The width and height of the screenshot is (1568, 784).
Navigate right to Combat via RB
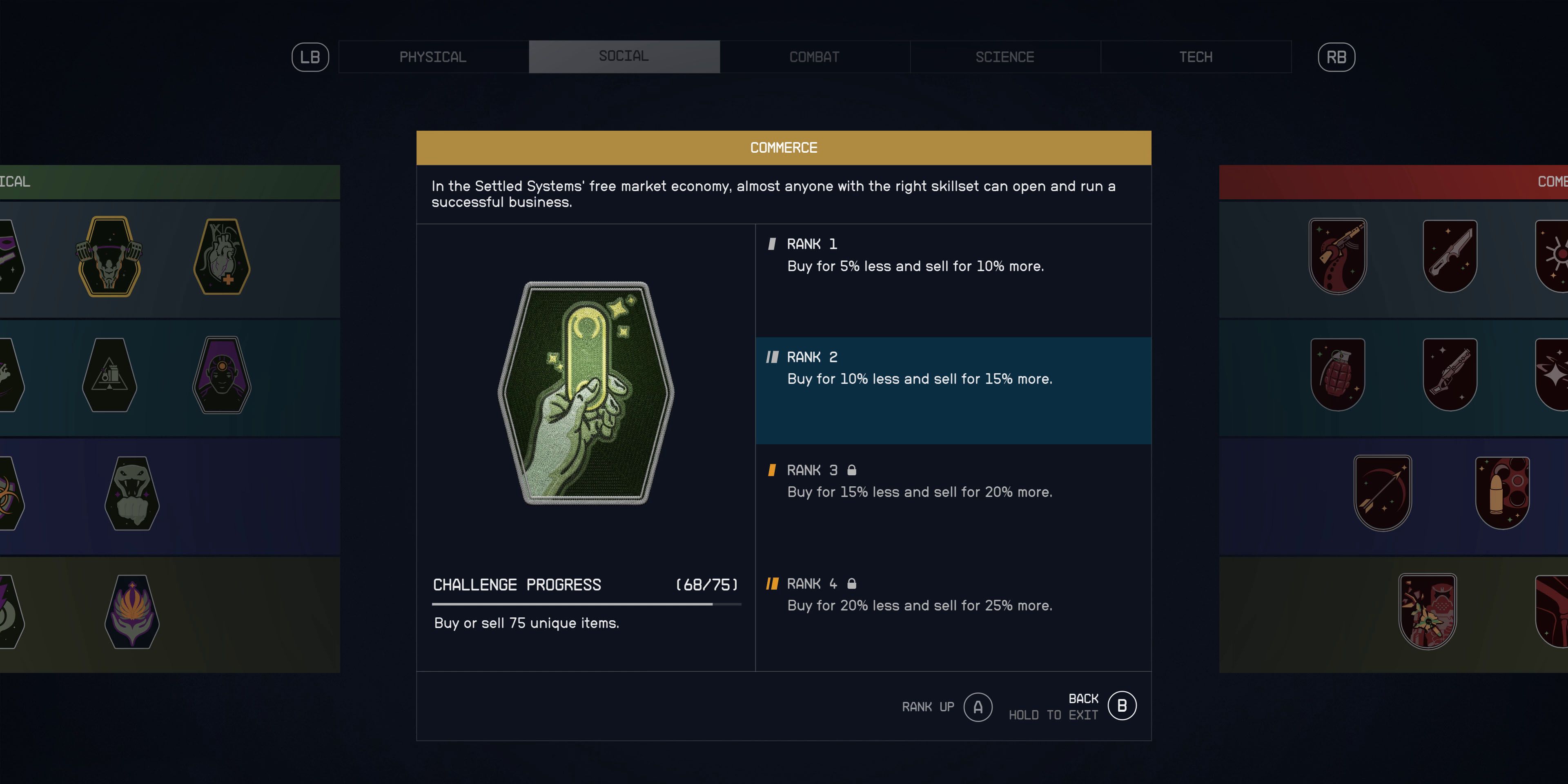point(1338,57)
